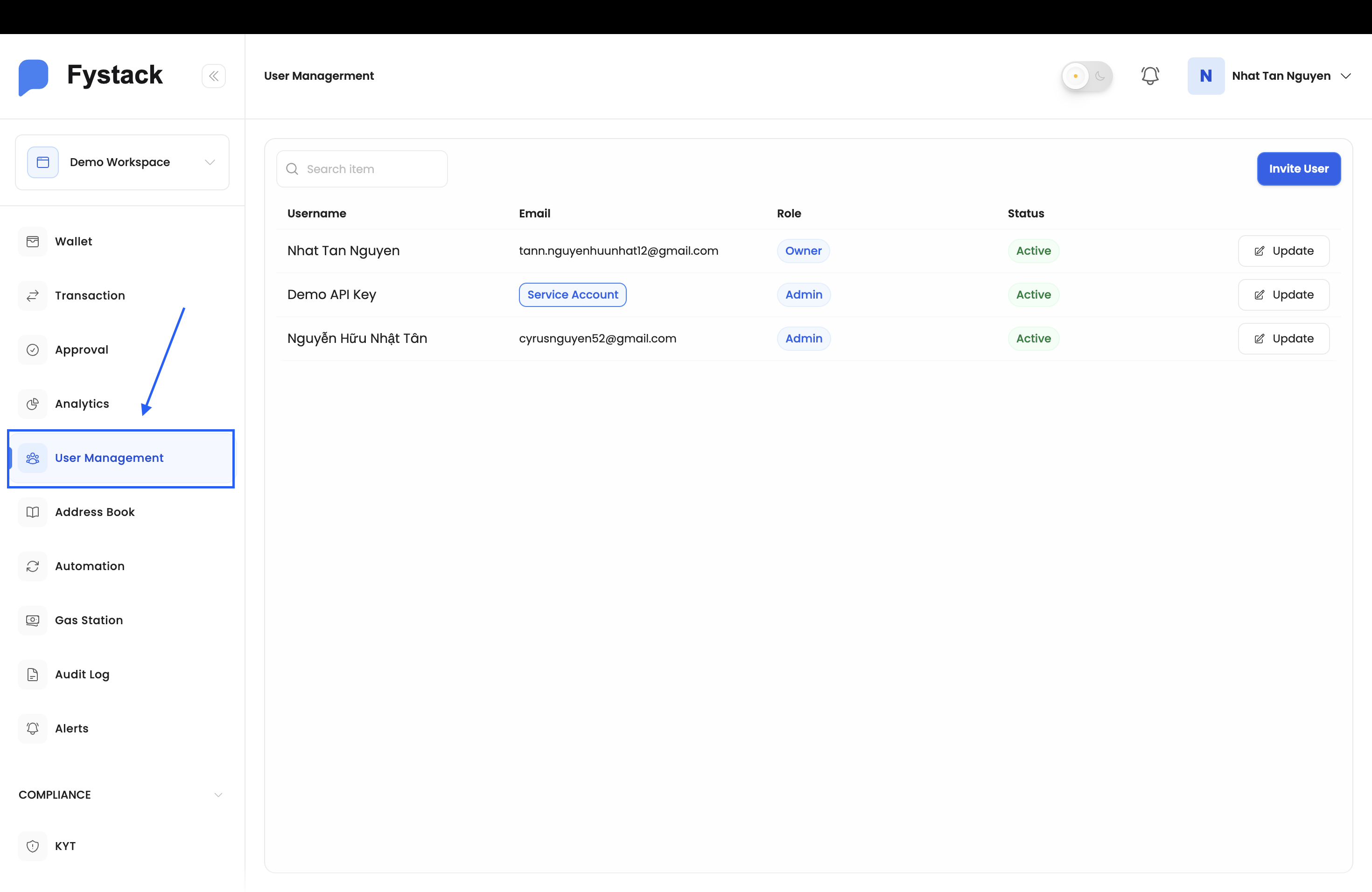1372x892 pixels.
Task: Click the Invite User button
Action: (x=1299, y=168)
